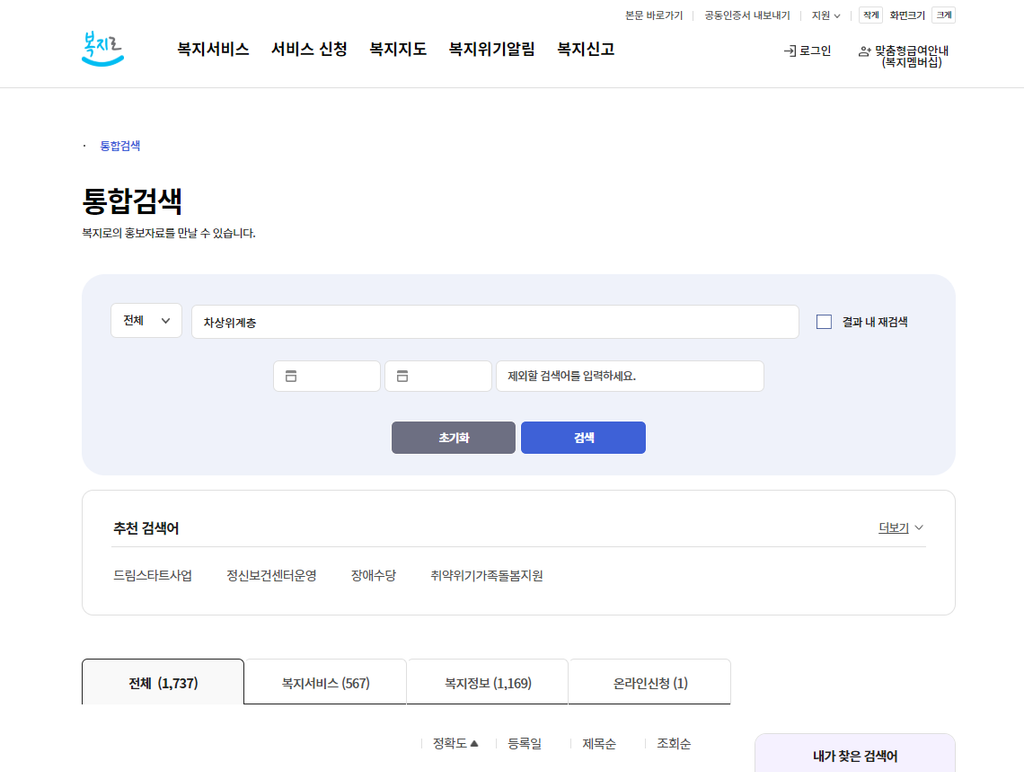
Task: Click the search keyword field containing 차상위계층
Action: tap(495, 322)
